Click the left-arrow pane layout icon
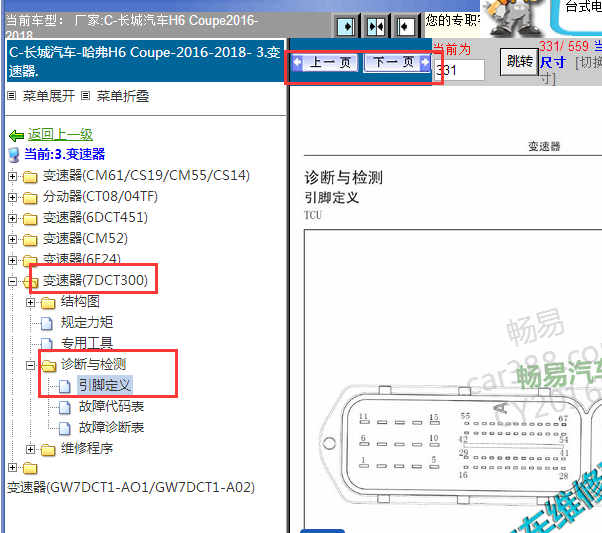This screenshot has width=602, height=533. pyautogui.click(x=405, y=26)
